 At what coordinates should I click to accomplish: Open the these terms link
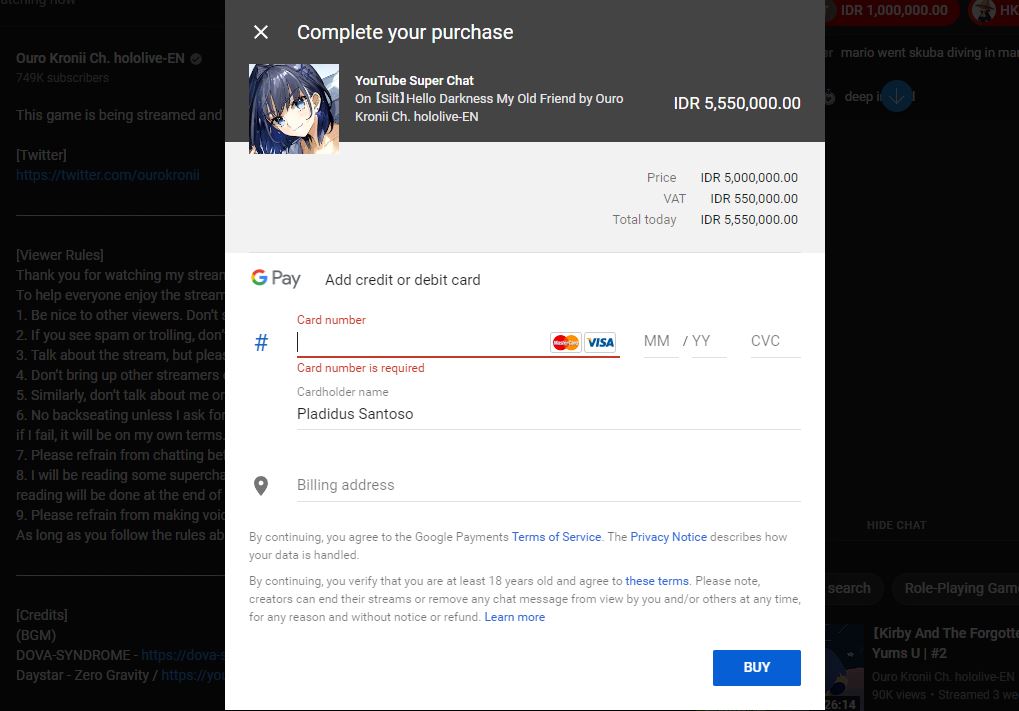[656, 581]
